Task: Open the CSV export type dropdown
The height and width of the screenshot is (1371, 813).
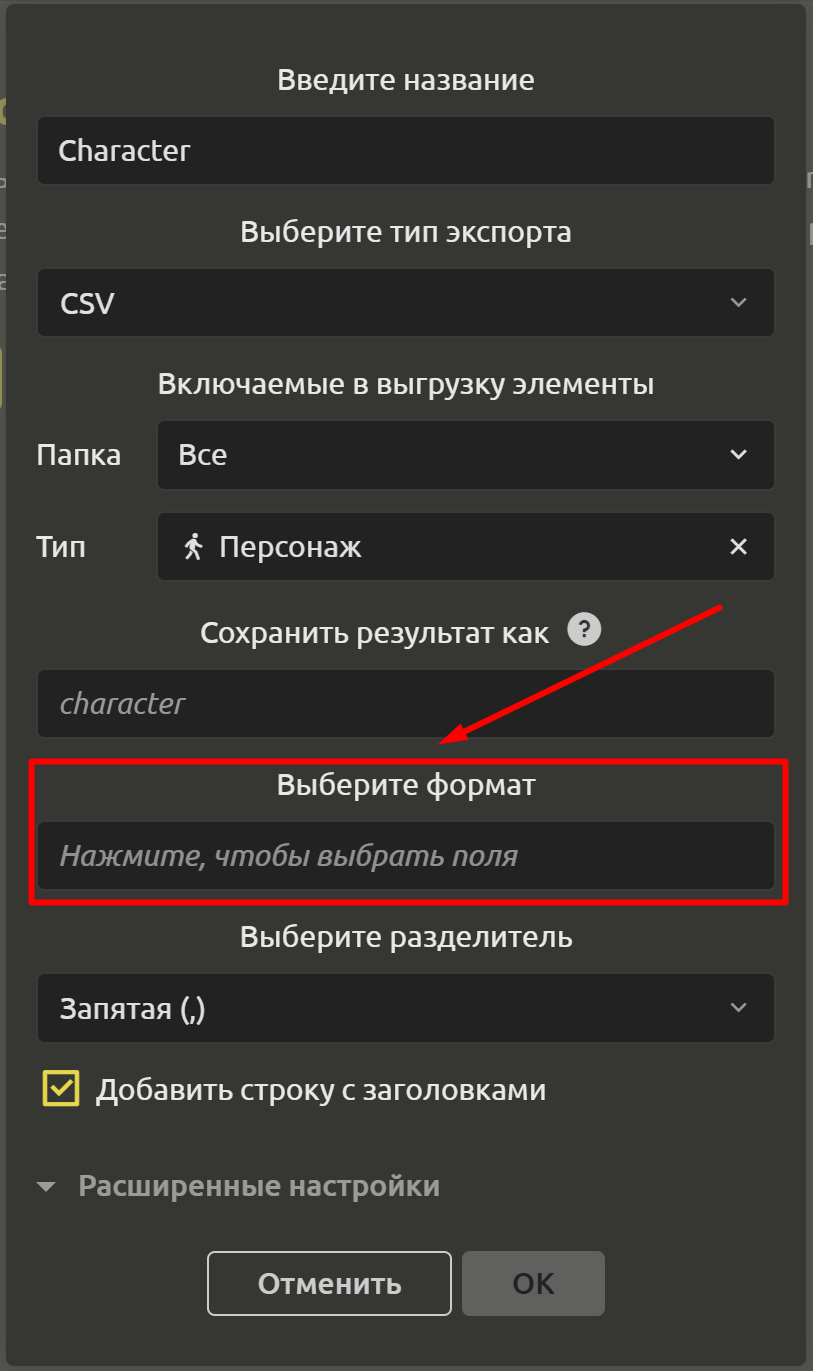Action: [x=406, y=302]
